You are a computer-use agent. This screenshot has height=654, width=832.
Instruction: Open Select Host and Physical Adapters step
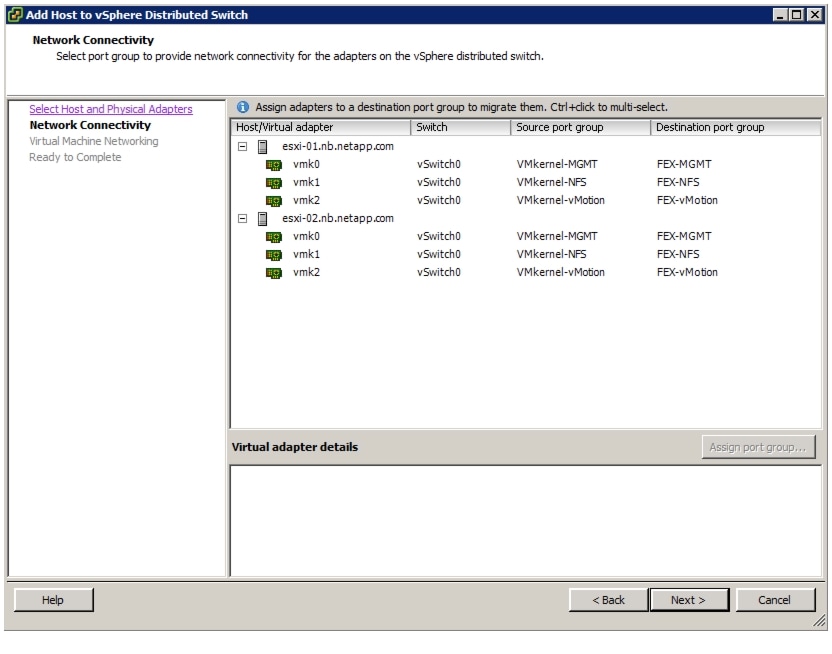111,109
